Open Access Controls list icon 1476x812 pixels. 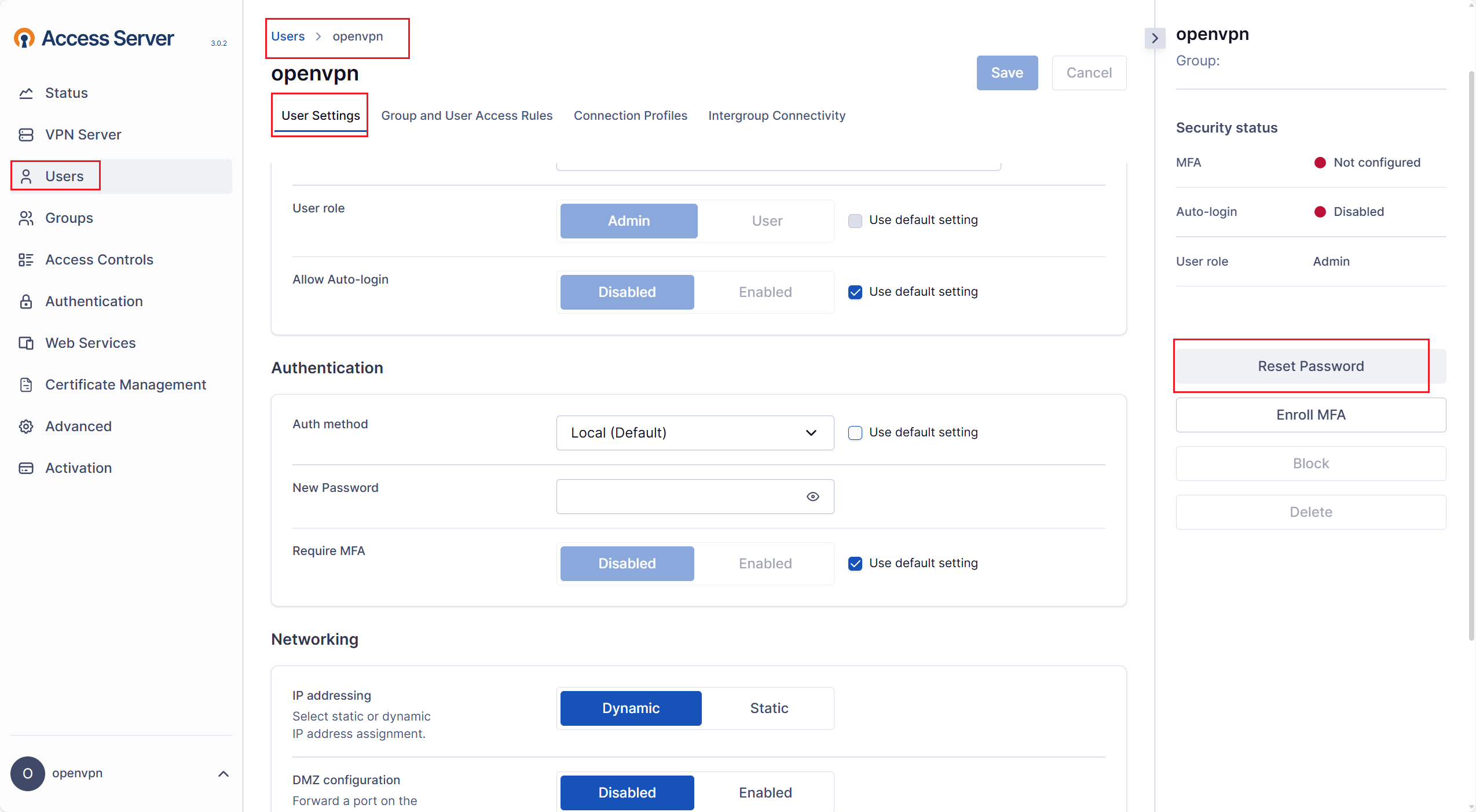click(26, 260)
